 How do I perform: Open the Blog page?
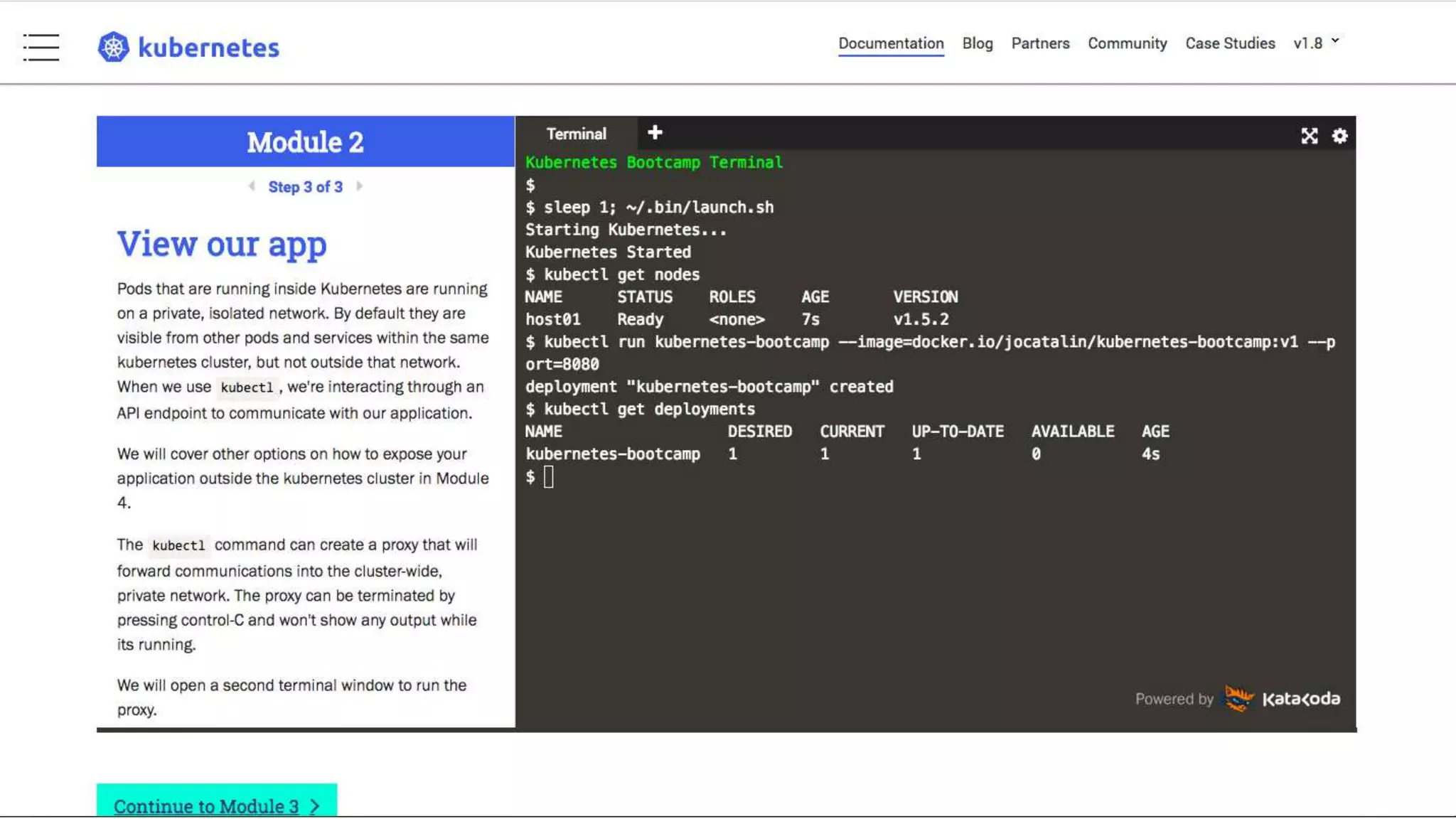[x=977, y=43]
